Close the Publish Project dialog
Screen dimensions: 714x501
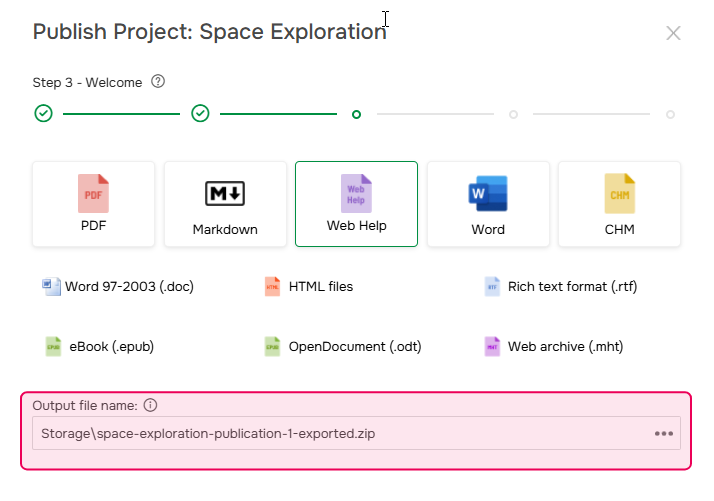tap(673, 33)
